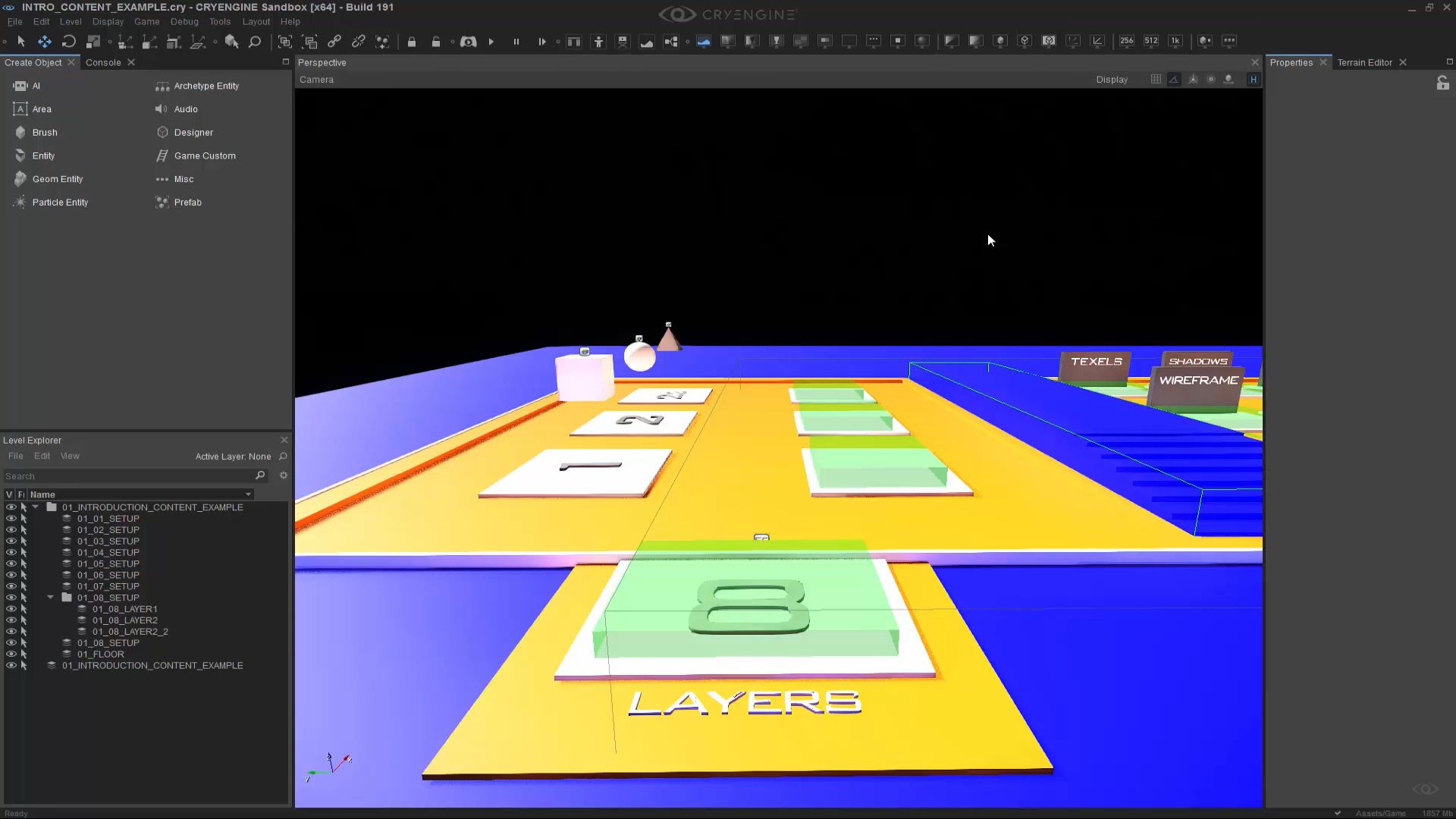Open the Tools menu

[220, 21]
